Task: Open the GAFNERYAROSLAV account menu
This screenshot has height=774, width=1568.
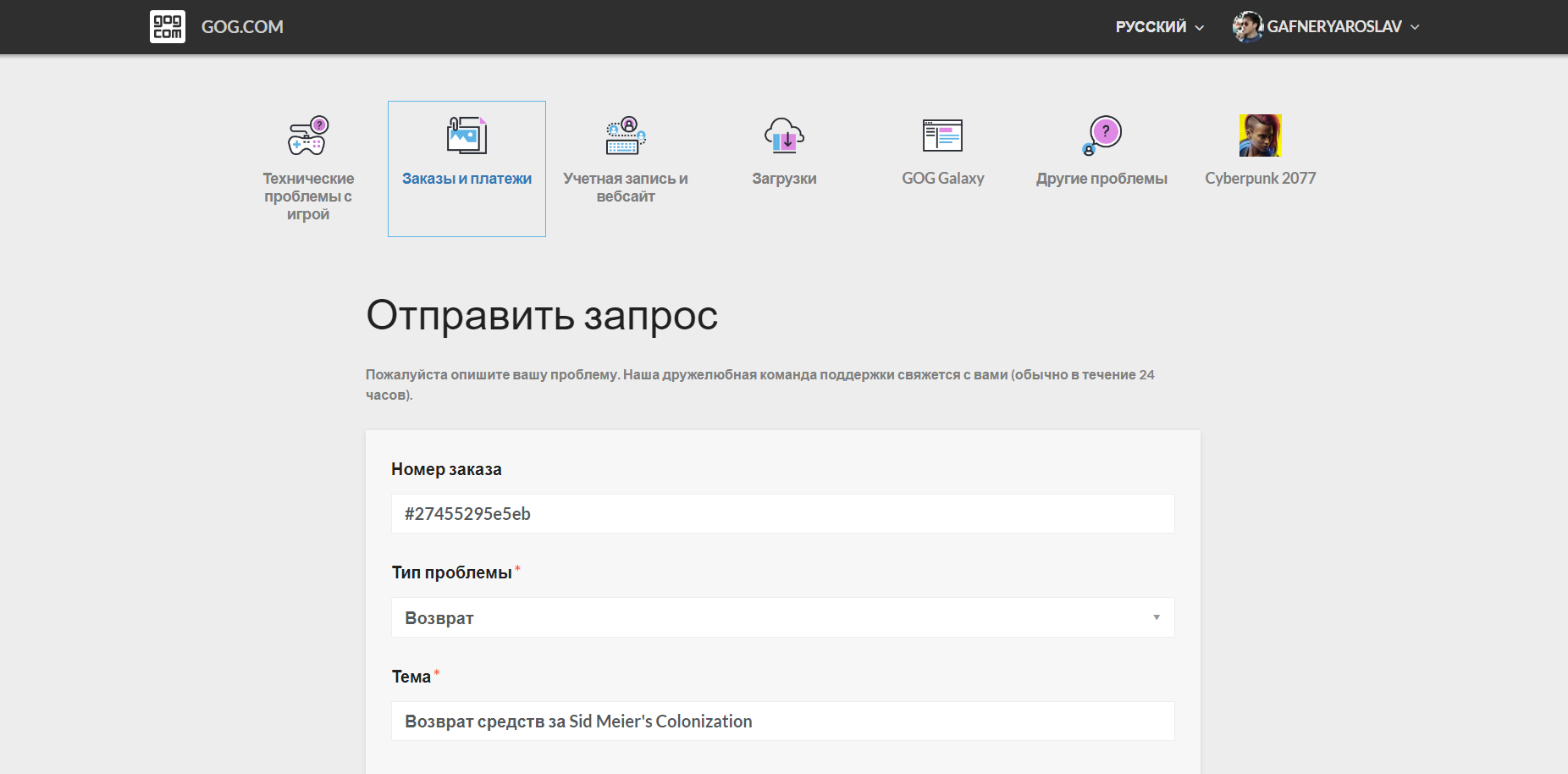Action: coord(1343,26)
